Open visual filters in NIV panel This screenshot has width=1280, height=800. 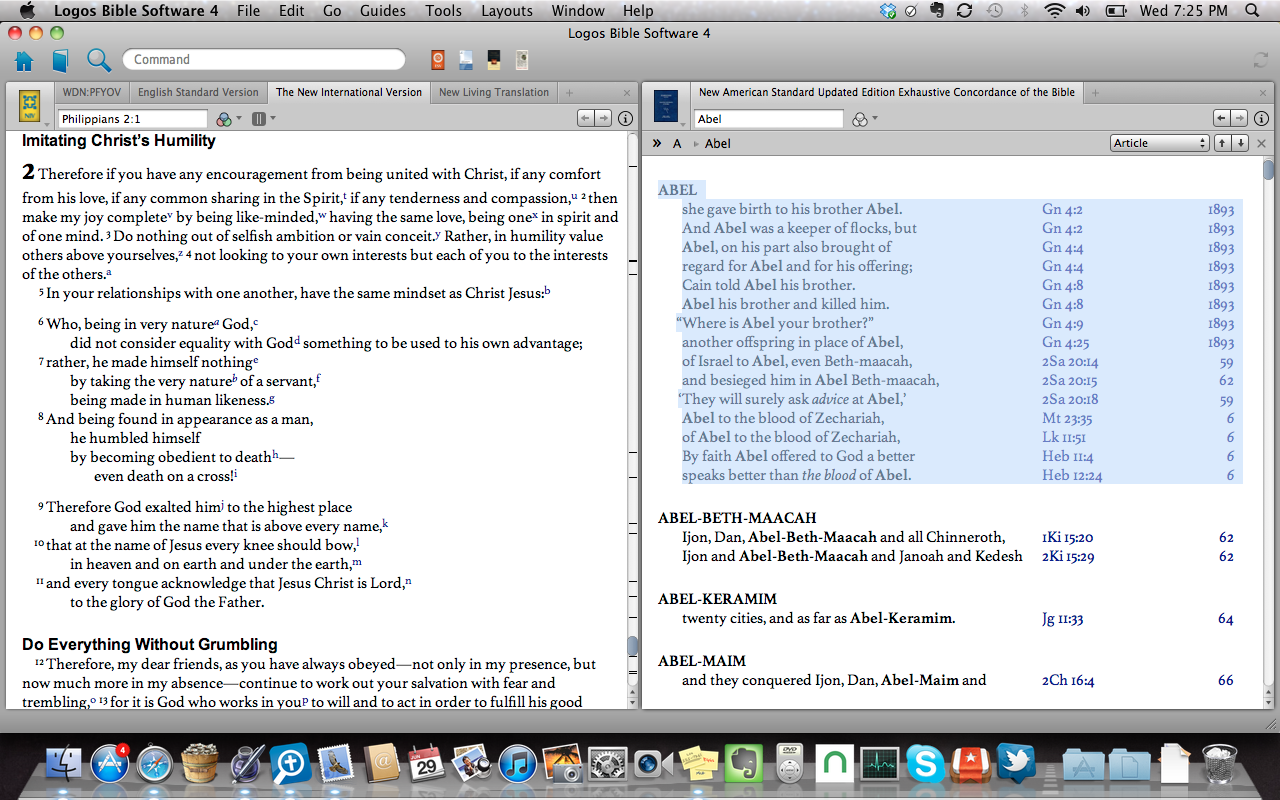click(229, 119)
